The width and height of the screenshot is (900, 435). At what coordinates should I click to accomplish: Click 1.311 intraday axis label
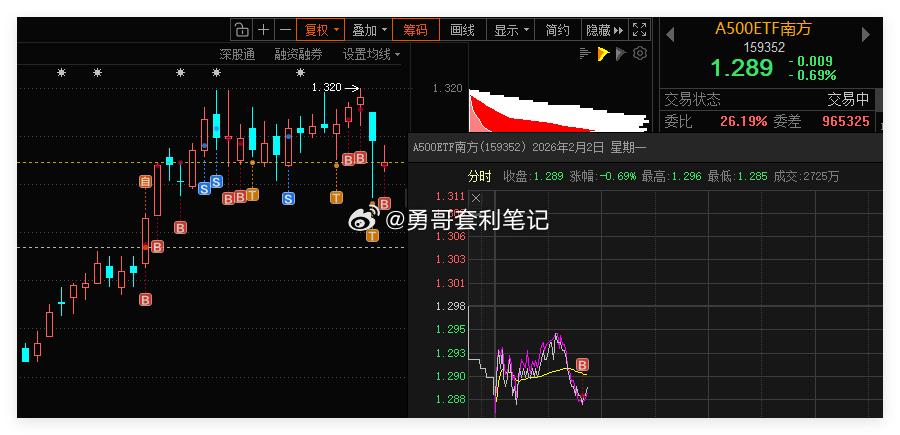coord(450,197)
